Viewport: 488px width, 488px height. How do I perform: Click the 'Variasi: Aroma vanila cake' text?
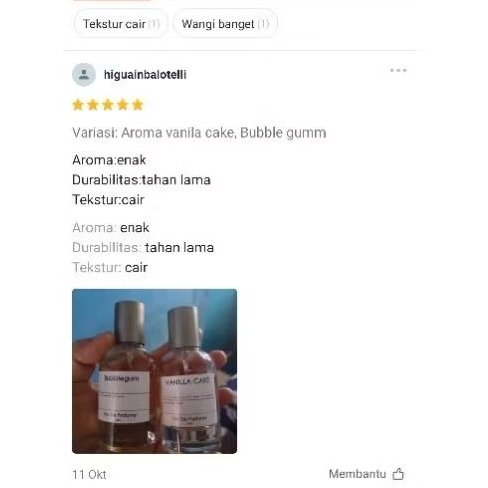point(154,133)
